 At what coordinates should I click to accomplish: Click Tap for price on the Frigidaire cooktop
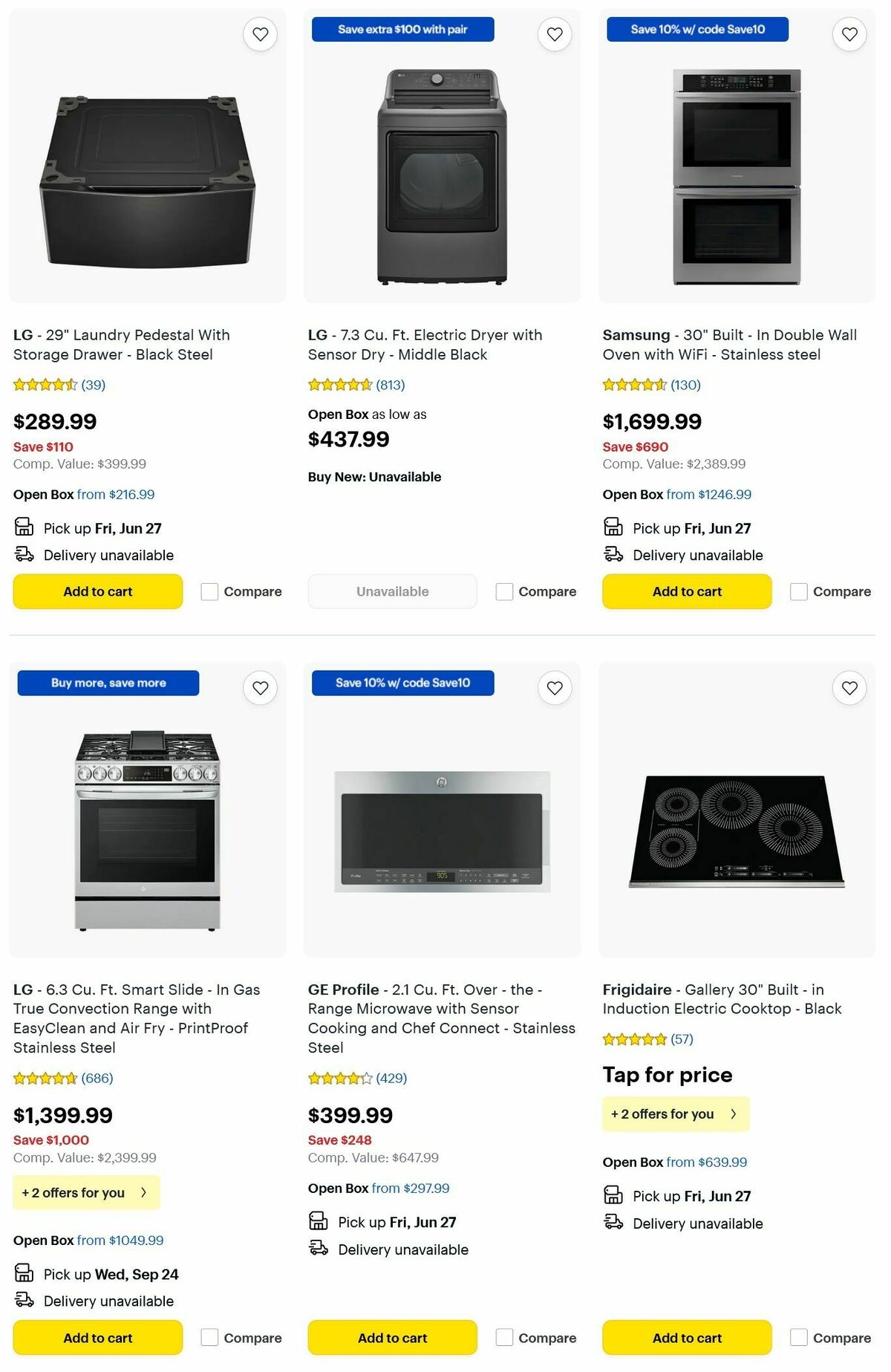(667, 1074)
